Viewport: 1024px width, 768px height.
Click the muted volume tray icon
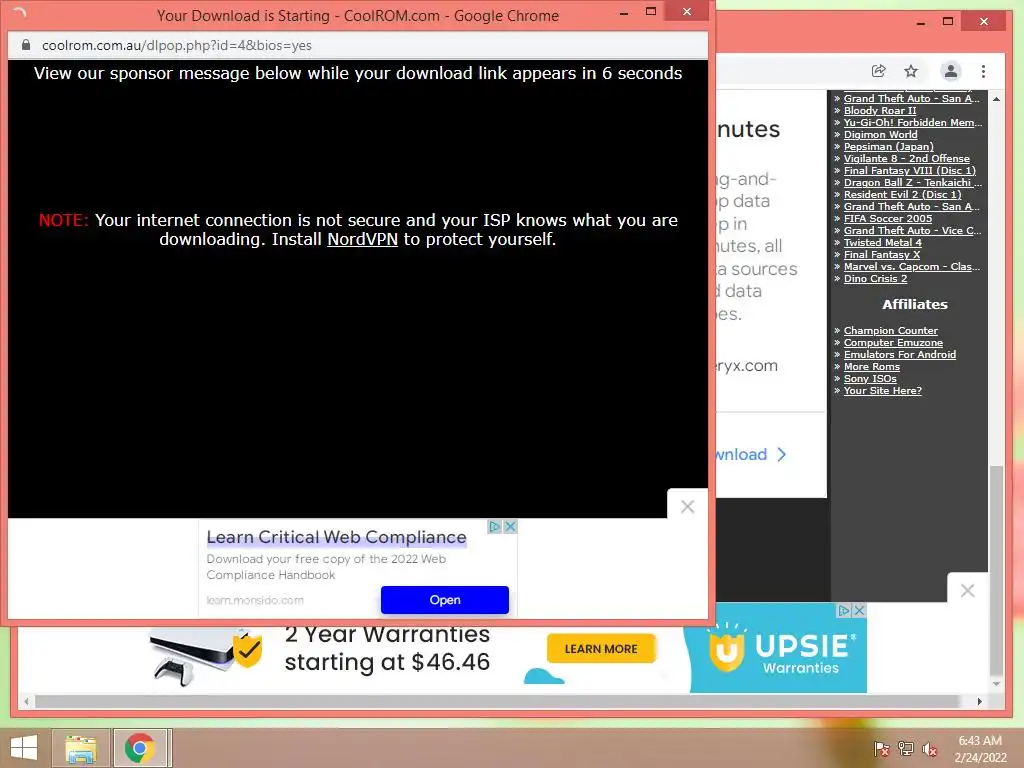click(929, 749)
